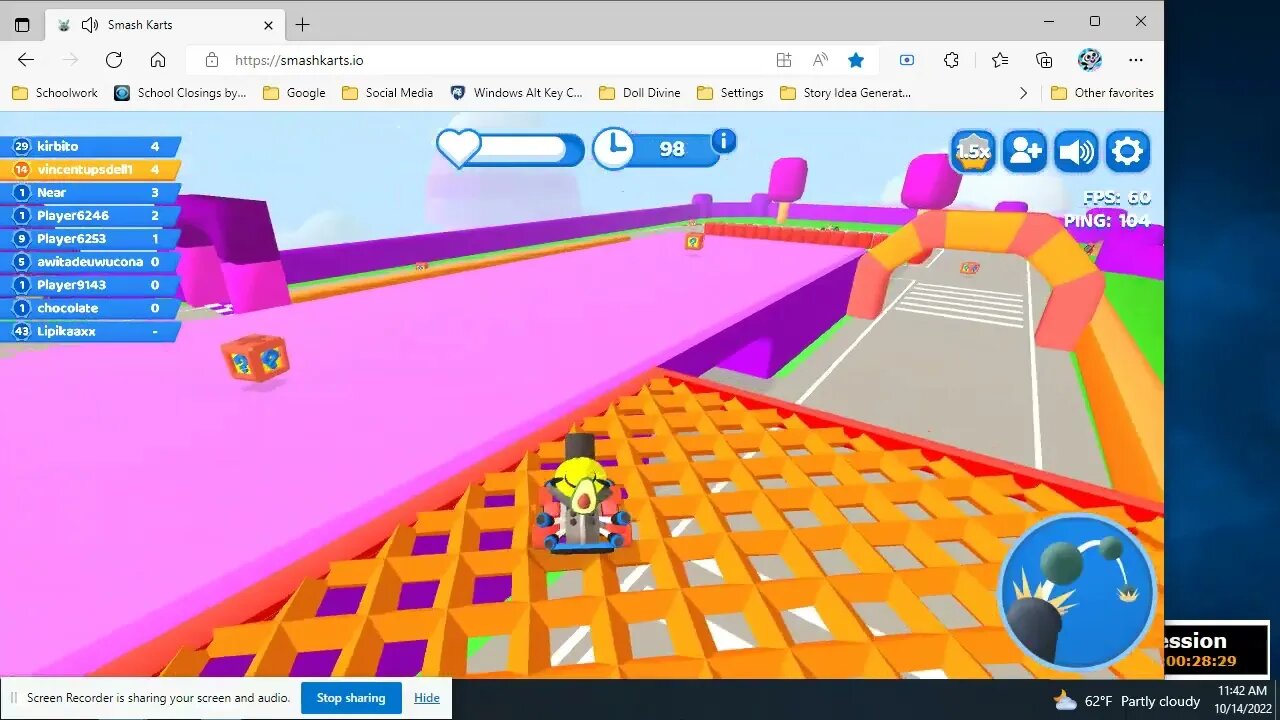Hide the screen sharing bar
Viewport: 1280px width, 720px height.
click(427, 698)
